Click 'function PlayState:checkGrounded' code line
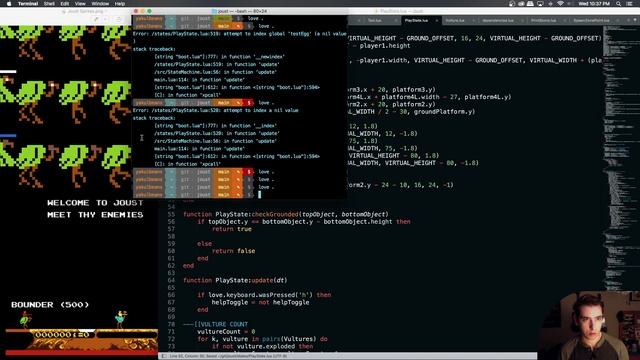Screen dimensions: 640x360 pyautogui.click(x=286, y=214)
